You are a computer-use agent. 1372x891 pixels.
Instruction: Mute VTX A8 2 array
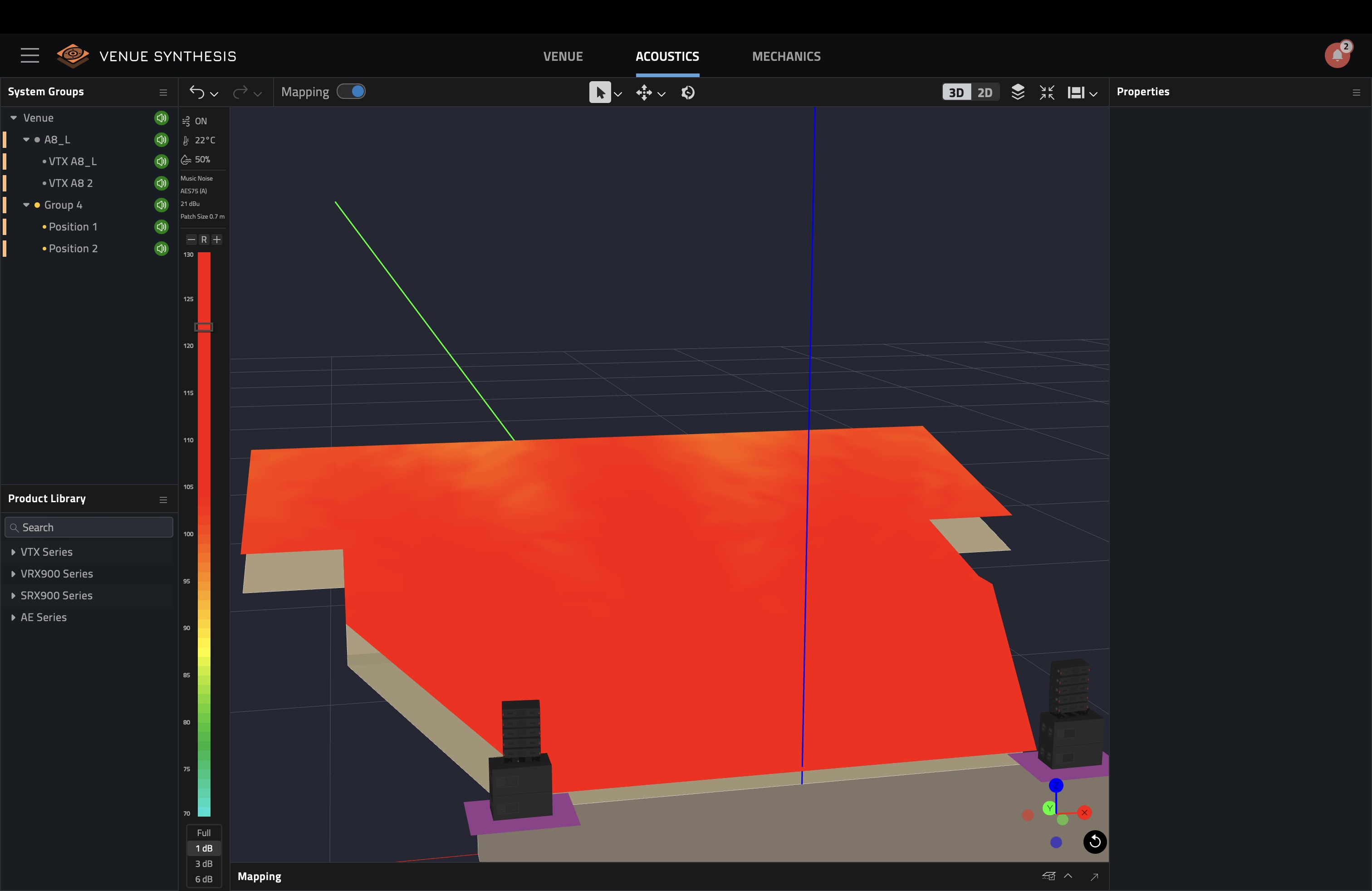[x=162, y=183]
